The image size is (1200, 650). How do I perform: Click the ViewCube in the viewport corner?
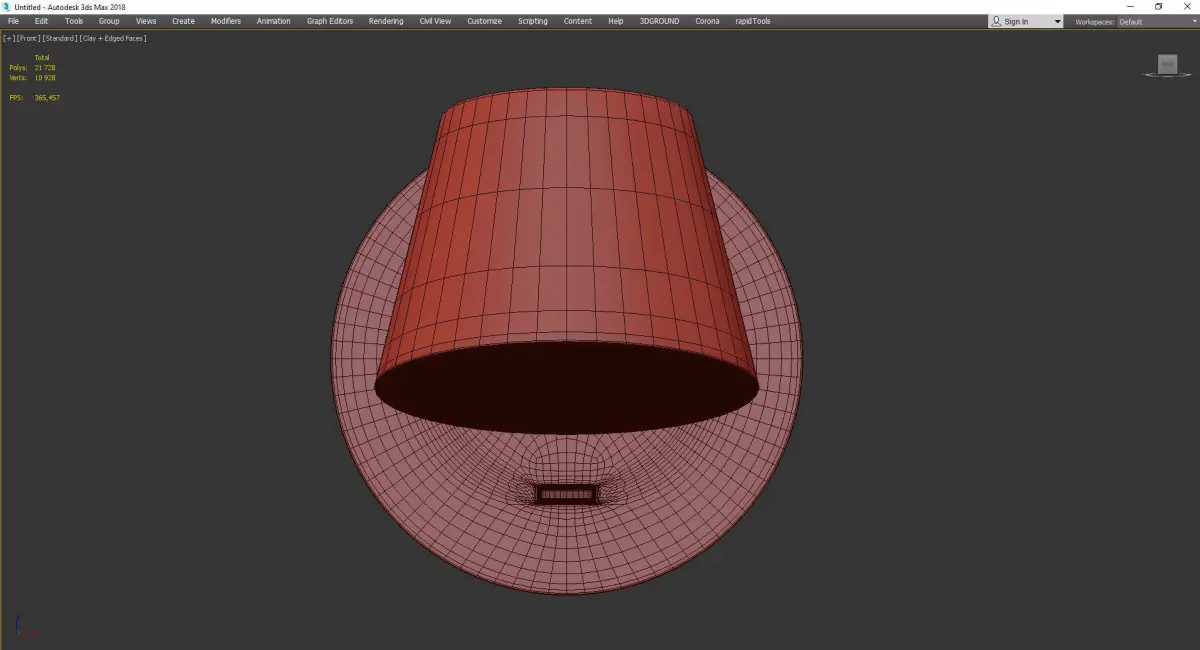click(1167, 65)
